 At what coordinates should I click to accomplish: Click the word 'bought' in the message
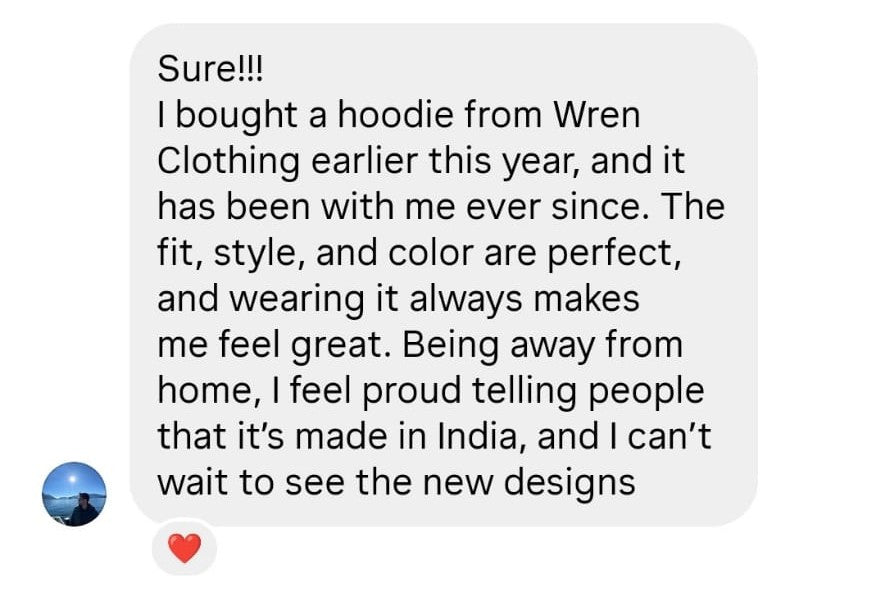pos(236,116)
